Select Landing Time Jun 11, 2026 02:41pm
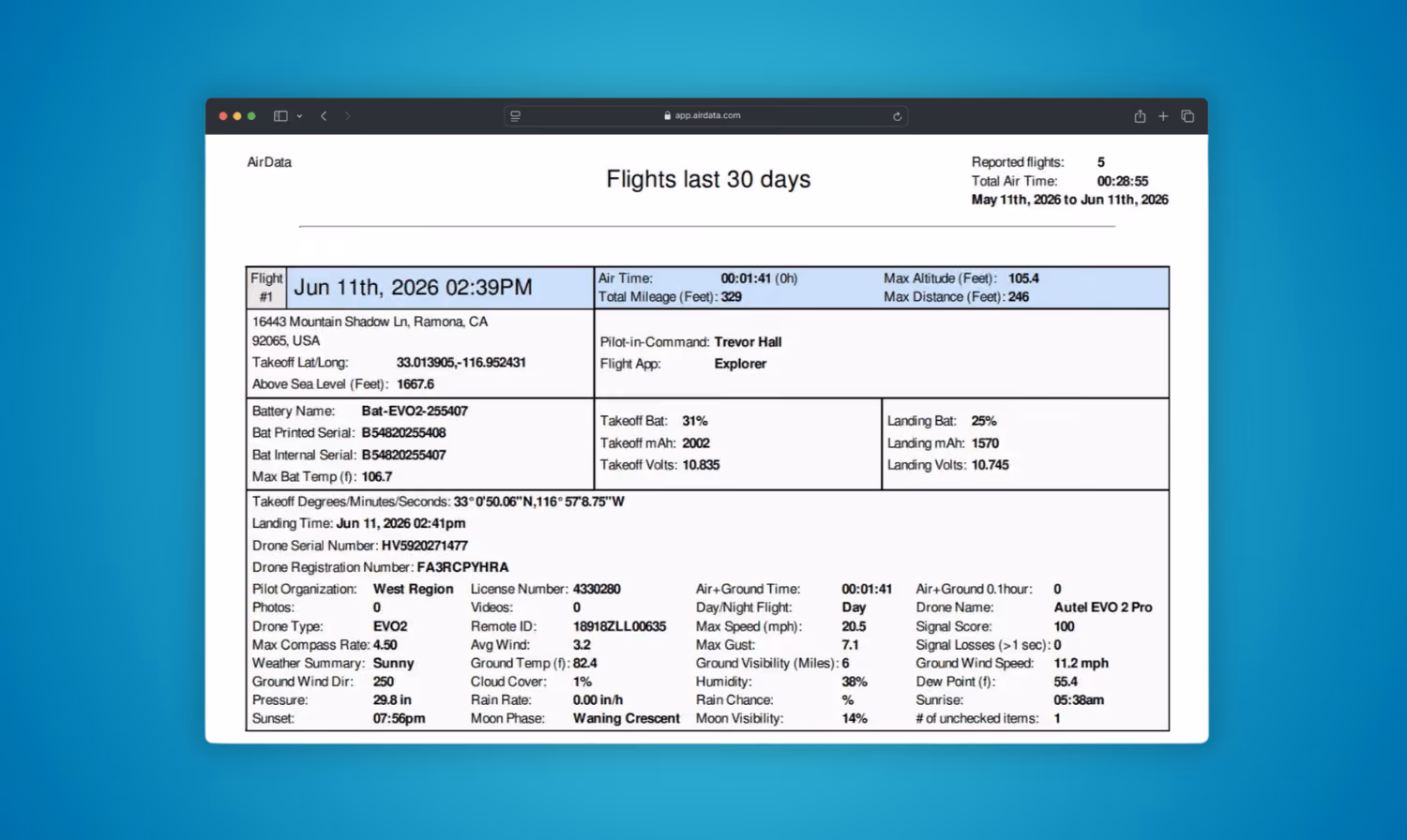This screenshot has width=1407, height=840. pyautogui.click(x=401, y=524)
